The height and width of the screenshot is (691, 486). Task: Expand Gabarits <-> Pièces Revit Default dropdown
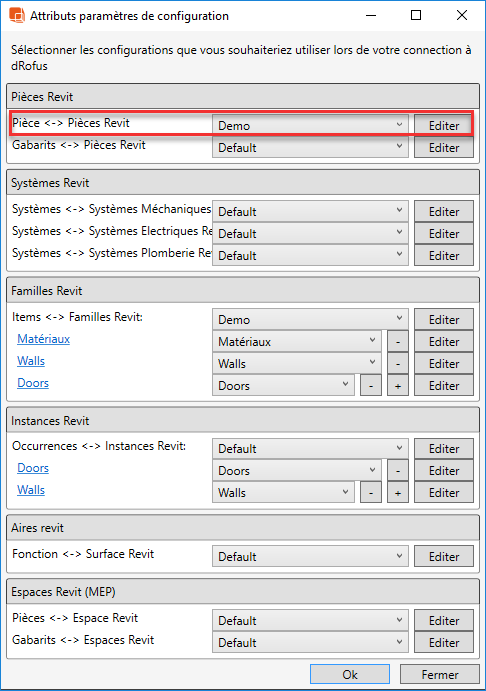310,147
